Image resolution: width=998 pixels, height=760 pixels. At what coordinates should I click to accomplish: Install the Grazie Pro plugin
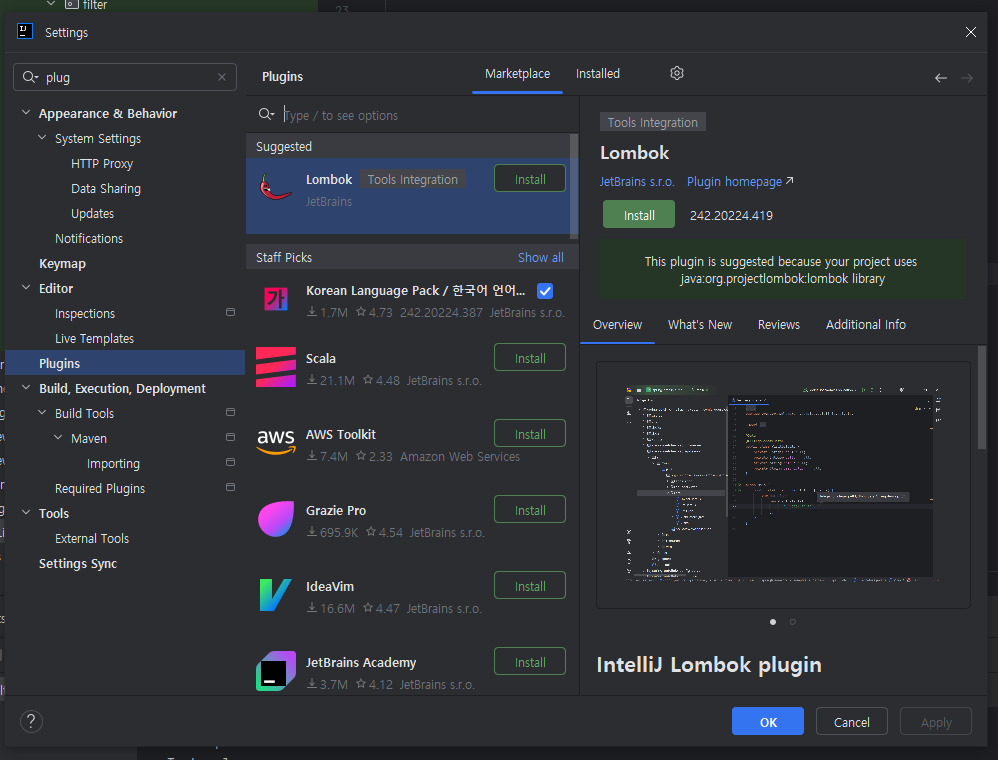point(530,510)
